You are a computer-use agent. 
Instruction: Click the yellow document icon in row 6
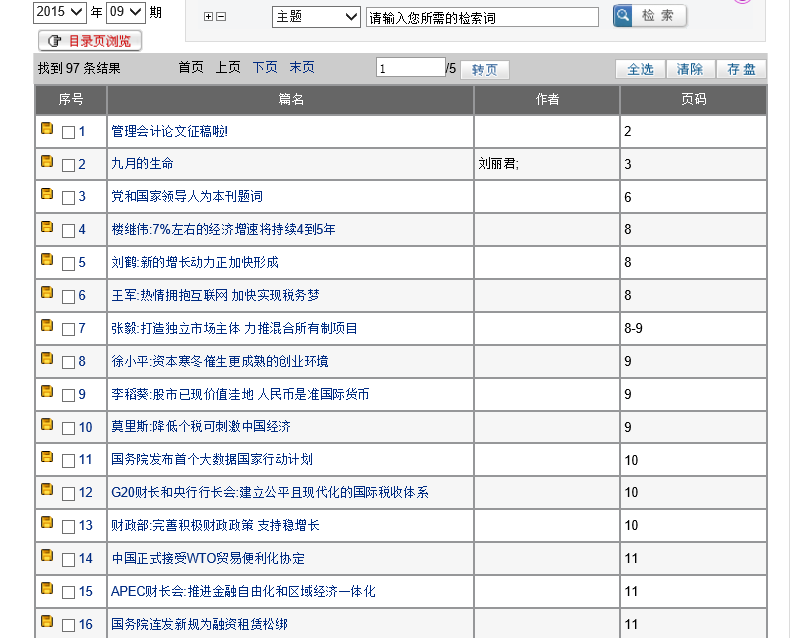click(47, 293)
